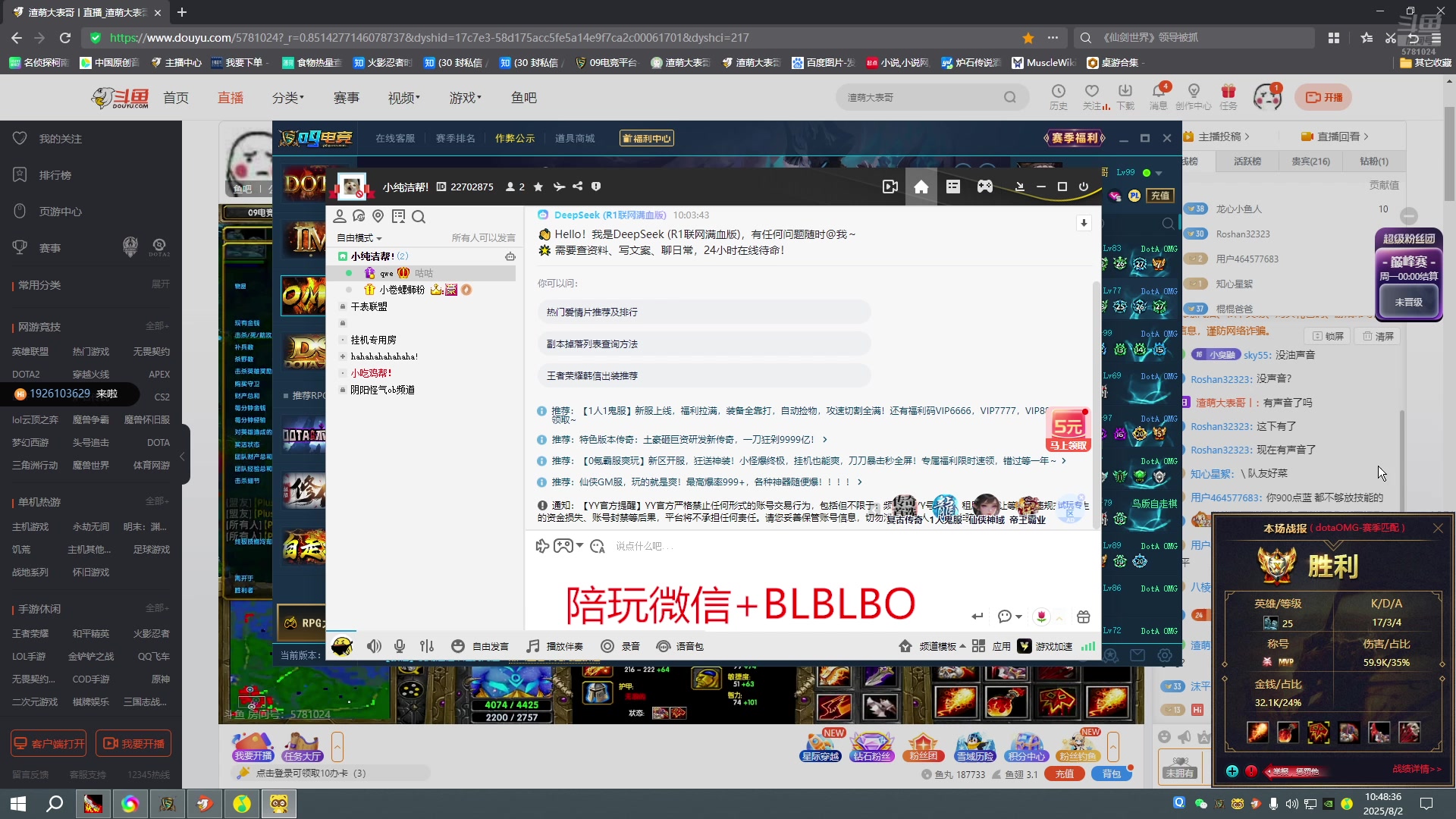Send the tulip flower gift
1456x819 pixels.
coord(1042,617)
